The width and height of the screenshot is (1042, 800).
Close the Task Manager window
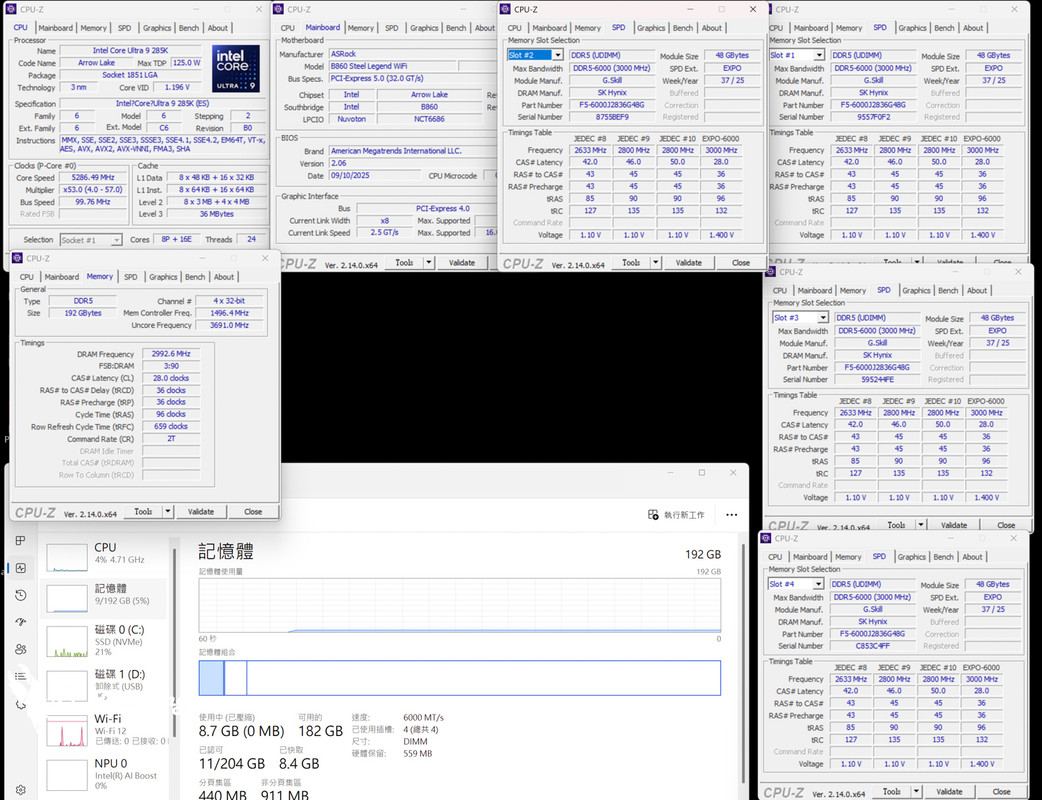point(733,472)
